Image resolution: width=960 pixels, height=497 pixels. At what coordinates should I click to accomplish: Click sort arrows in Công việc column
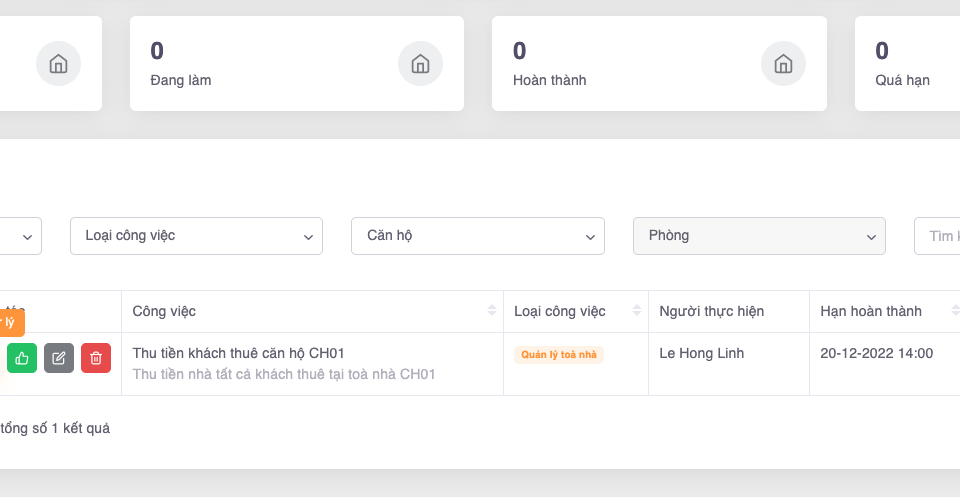pos(491,311)
